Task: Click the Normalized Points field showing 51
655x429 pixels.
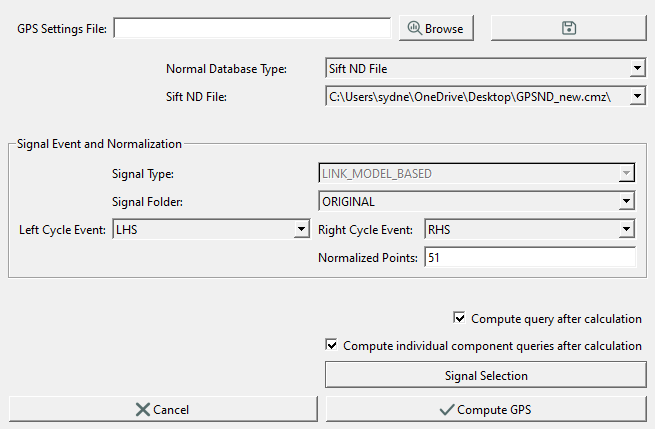Action: point(530,257)
